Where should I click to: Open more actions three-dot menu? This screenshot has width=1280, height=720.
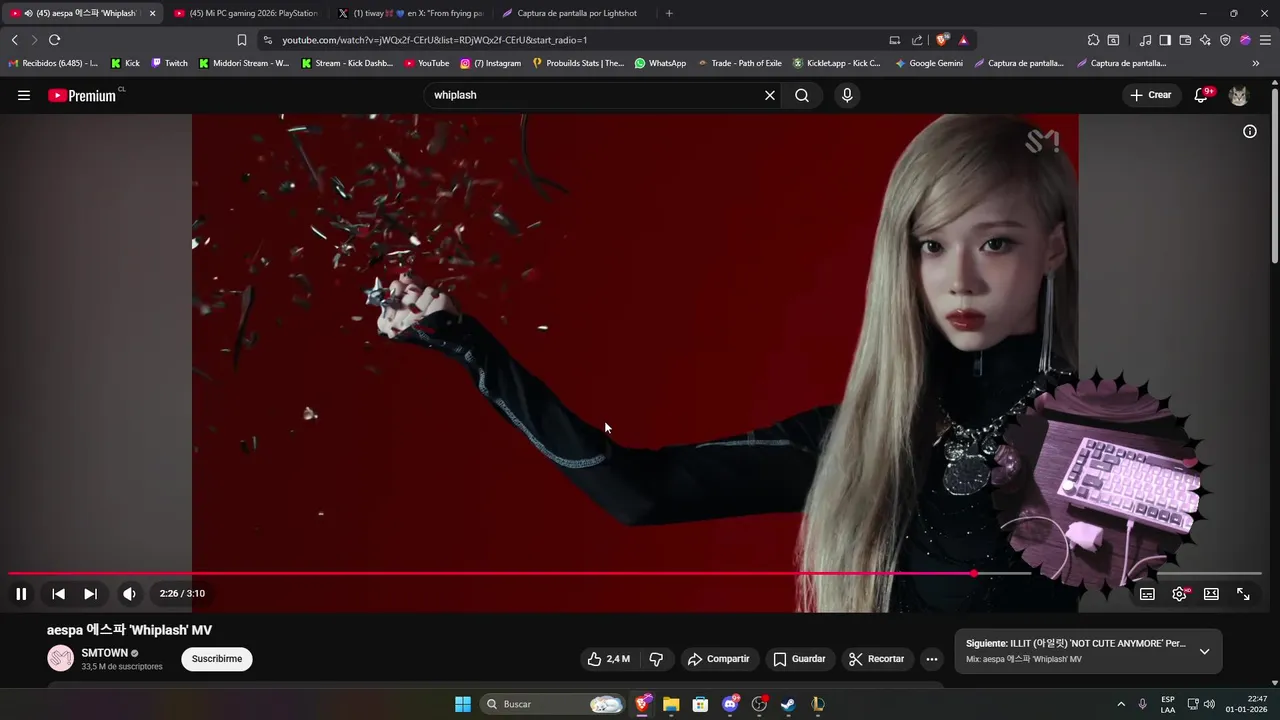click(x=931, y=659)
